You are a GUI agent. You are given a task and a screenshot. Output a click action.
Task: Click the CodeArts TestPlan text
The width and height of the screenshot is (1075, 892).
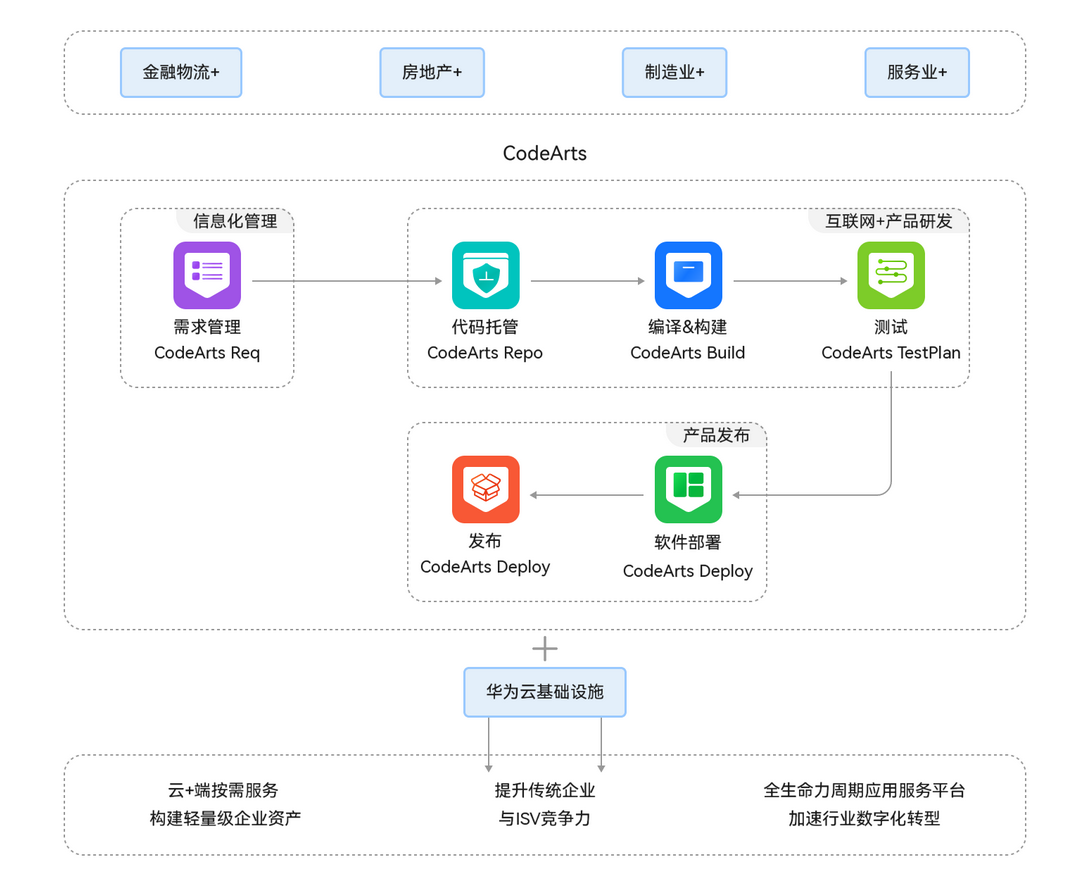[x=891, y=353]
